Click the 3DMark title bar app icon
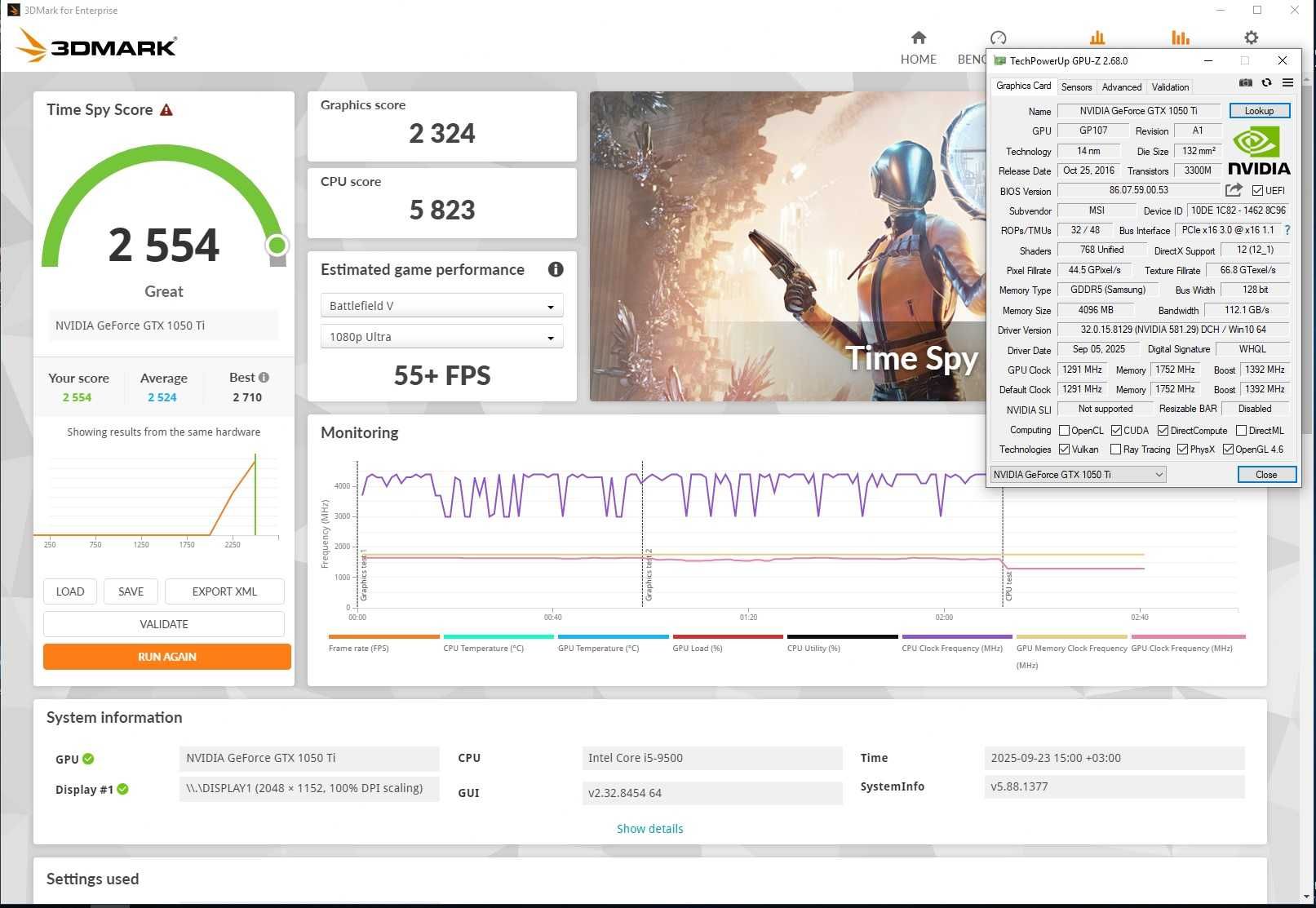The image size is (1316, 908). [13, 11]
